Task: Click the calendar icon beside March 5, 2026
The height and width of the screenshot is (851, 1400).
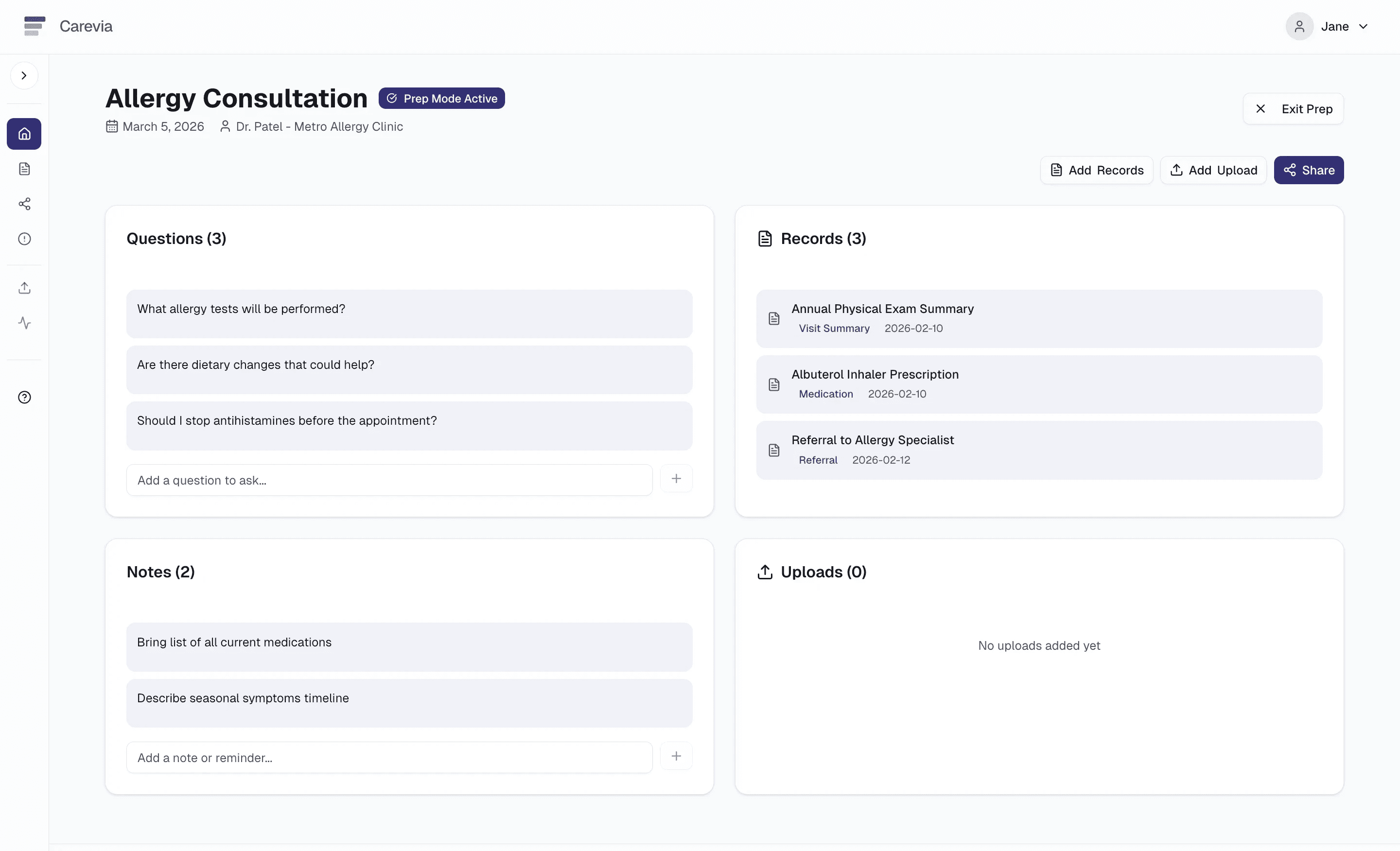Action: [112, 126]
